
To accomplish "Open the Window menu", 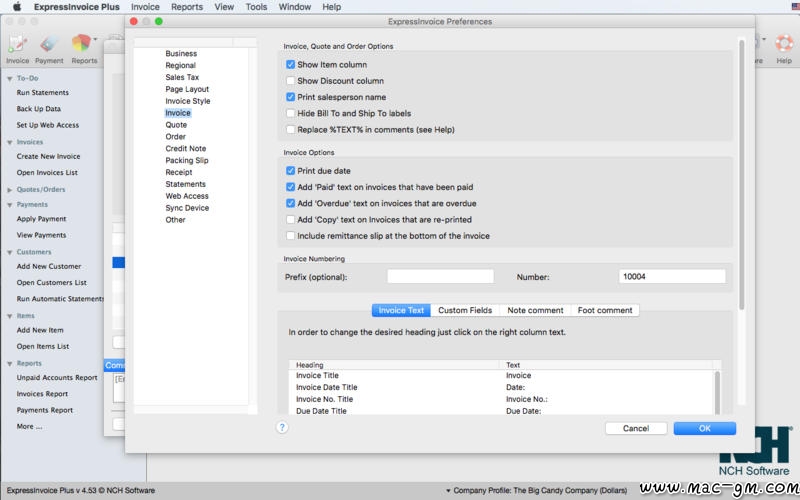I will click(294, 7).
